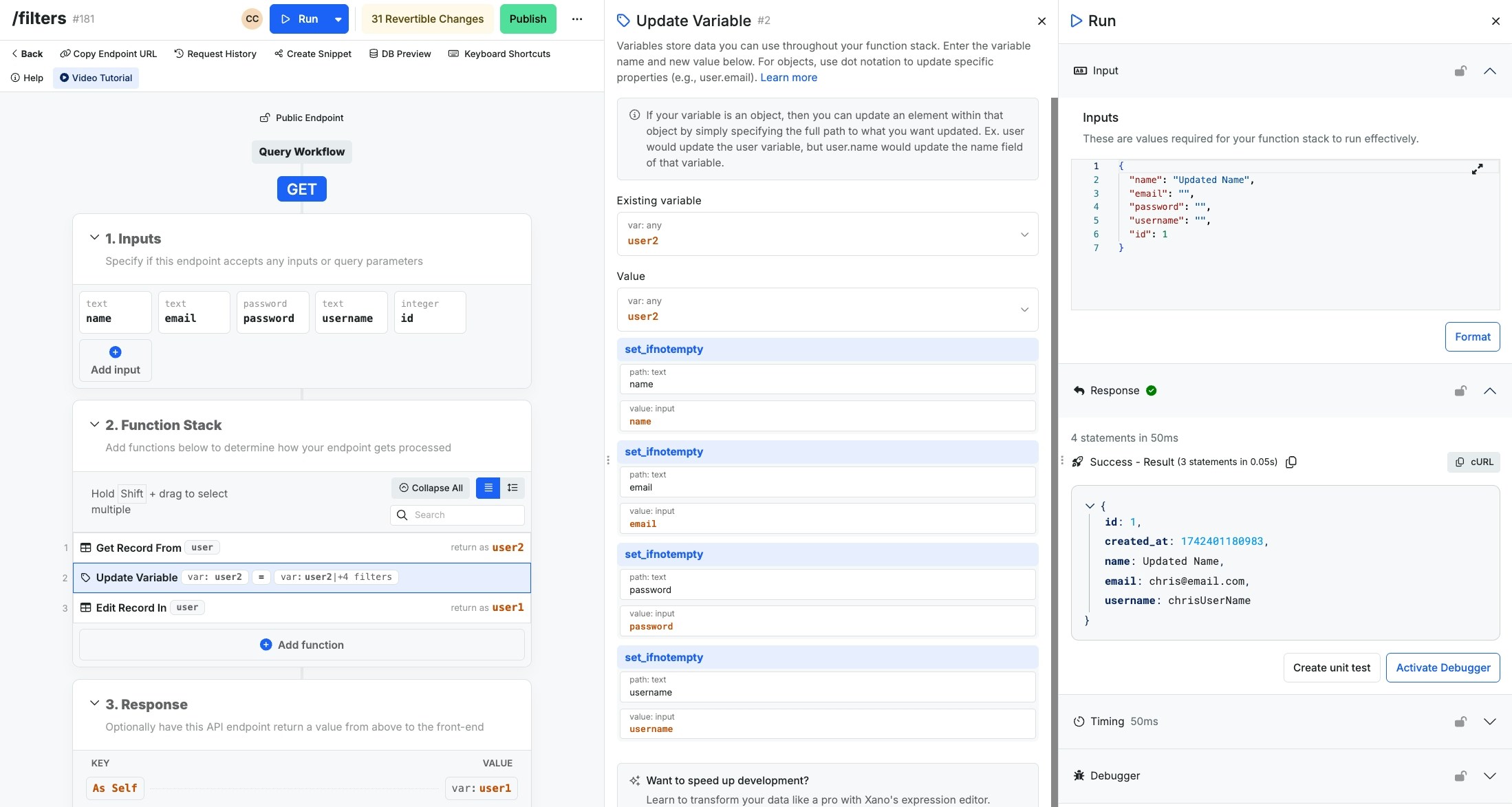The image size is (1512, 807).
Task: Click the Publish button
Action: click(528, 19)
